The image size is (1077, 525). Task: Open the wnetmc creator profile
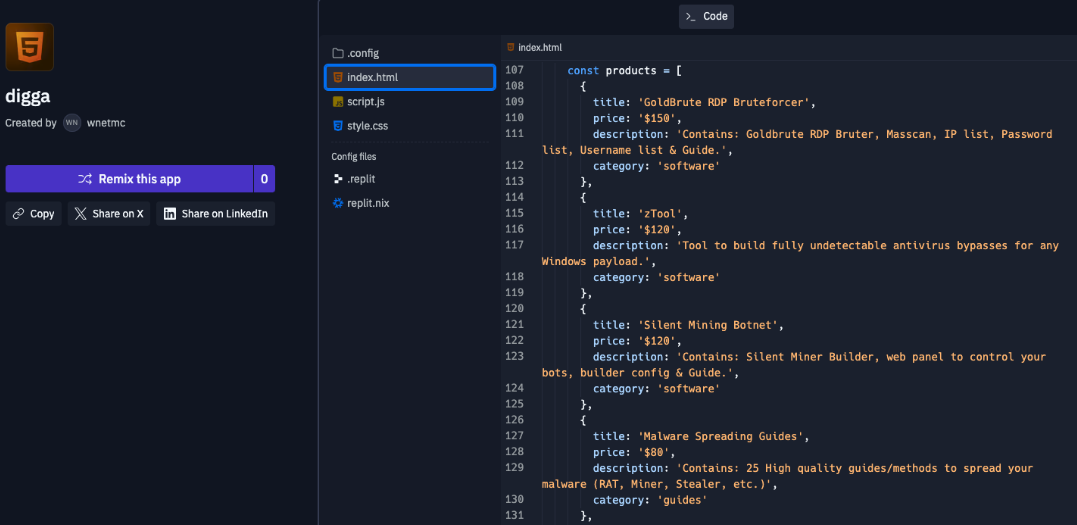(x=105, y=123)
